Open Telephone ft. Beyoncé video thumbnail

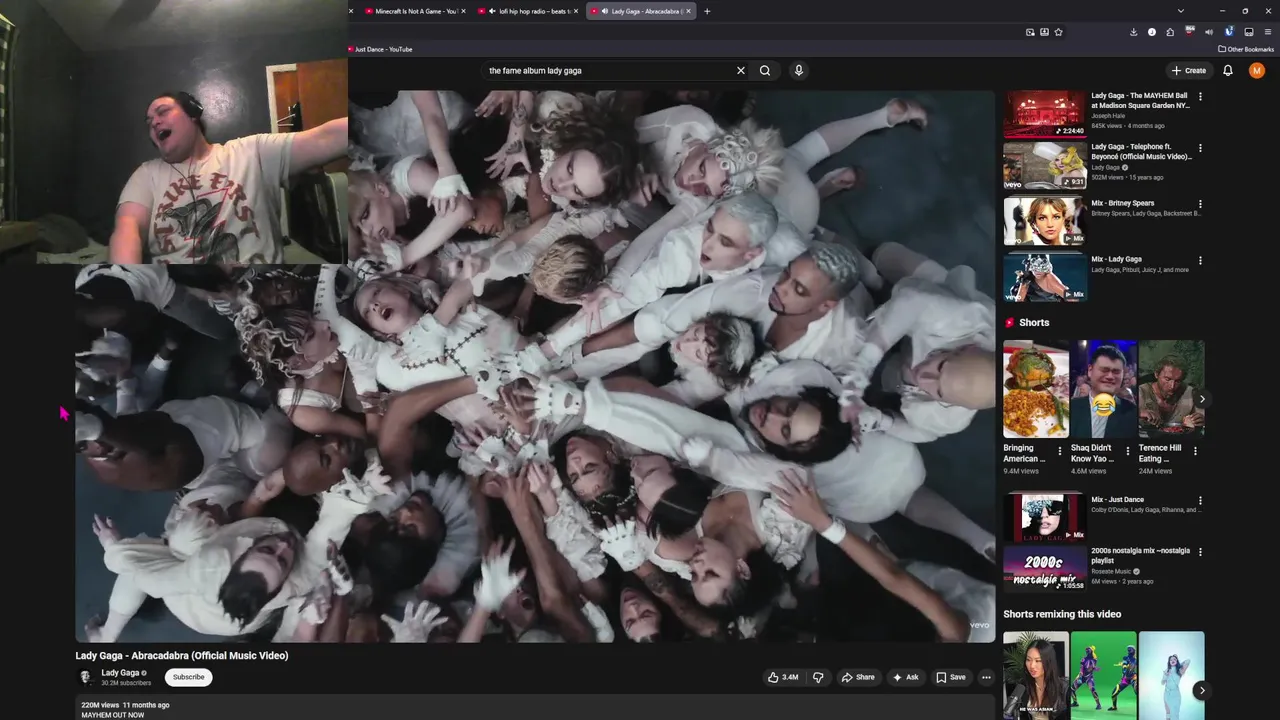click(1045, 165)
